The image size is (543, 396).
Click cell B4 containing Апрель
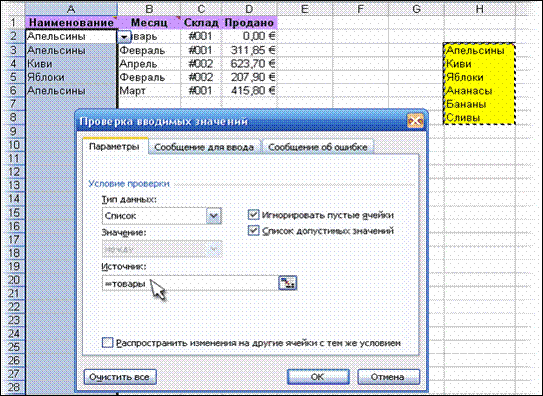tap(149, 64)
